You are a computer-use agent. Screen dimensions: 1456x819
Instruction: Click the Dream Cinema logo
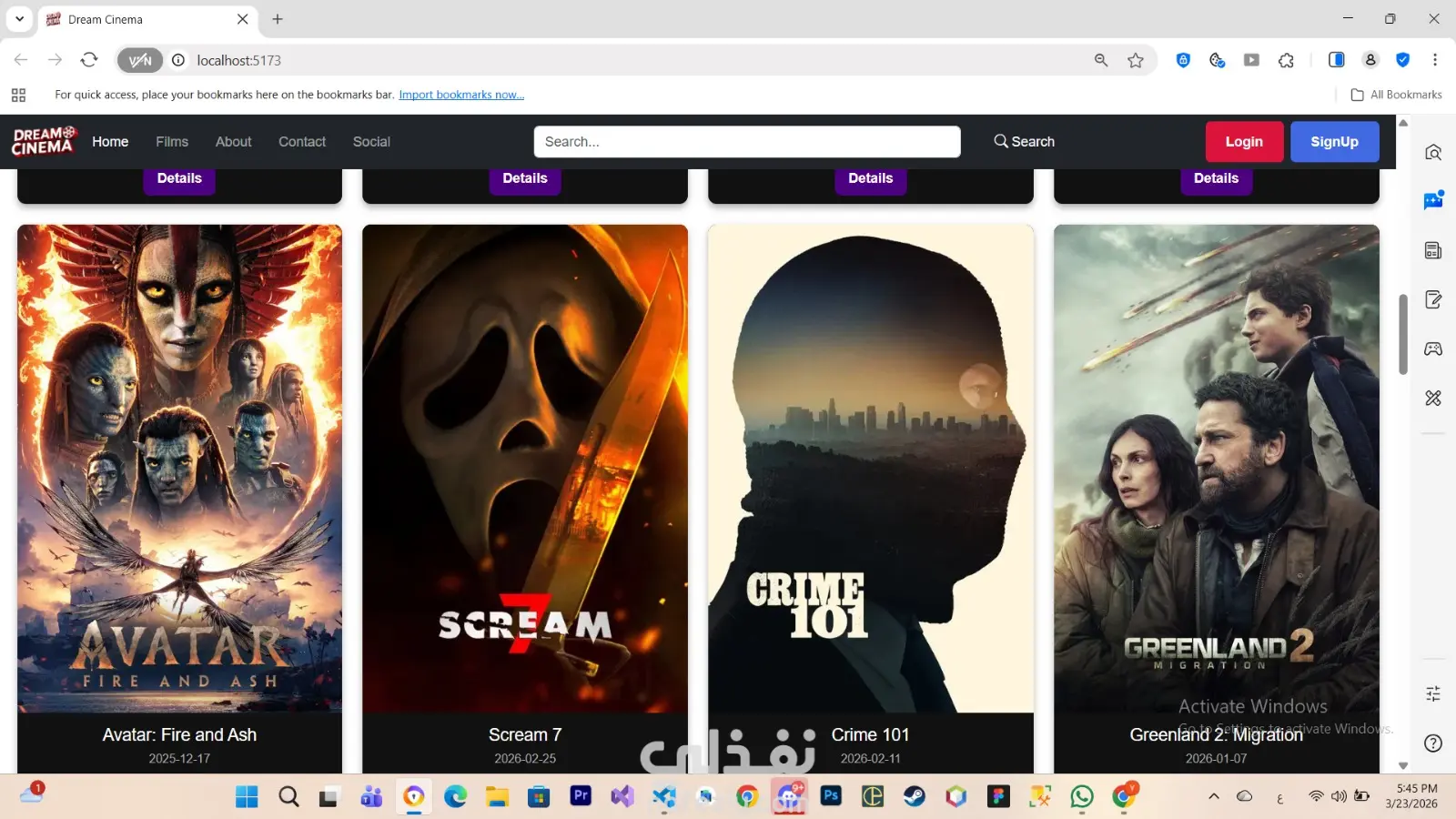(x=43, y=141)
